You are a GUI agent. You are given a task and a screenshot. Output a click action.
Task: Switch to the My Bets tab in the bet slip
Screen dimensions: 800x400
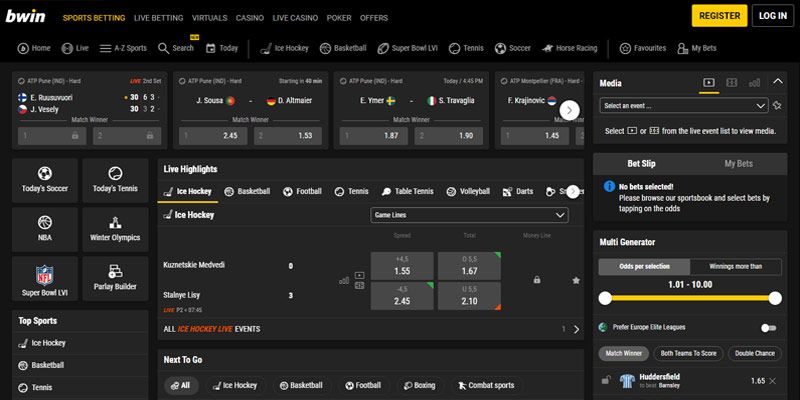tap(738, 164)
